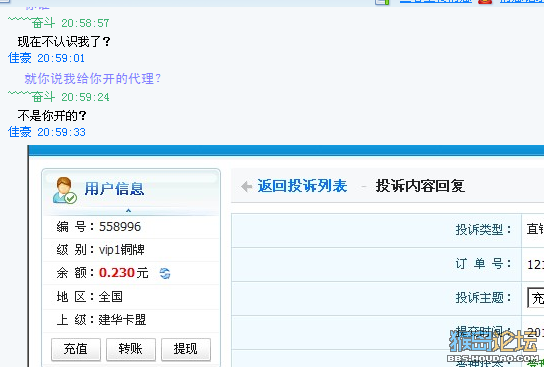The width and height of the screenshot is (544, 367).
Task: Refresh balance with the blue refresh icon
Action: point(165,273)
